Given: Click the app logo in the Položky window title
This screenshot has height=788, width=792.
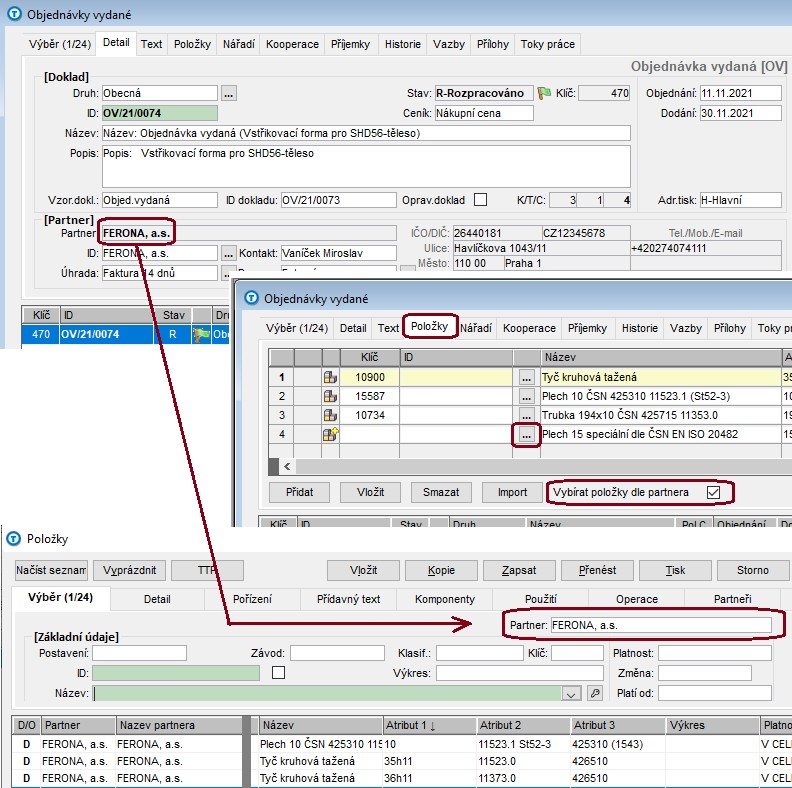Looking at the screenshot, I should 14,539.
